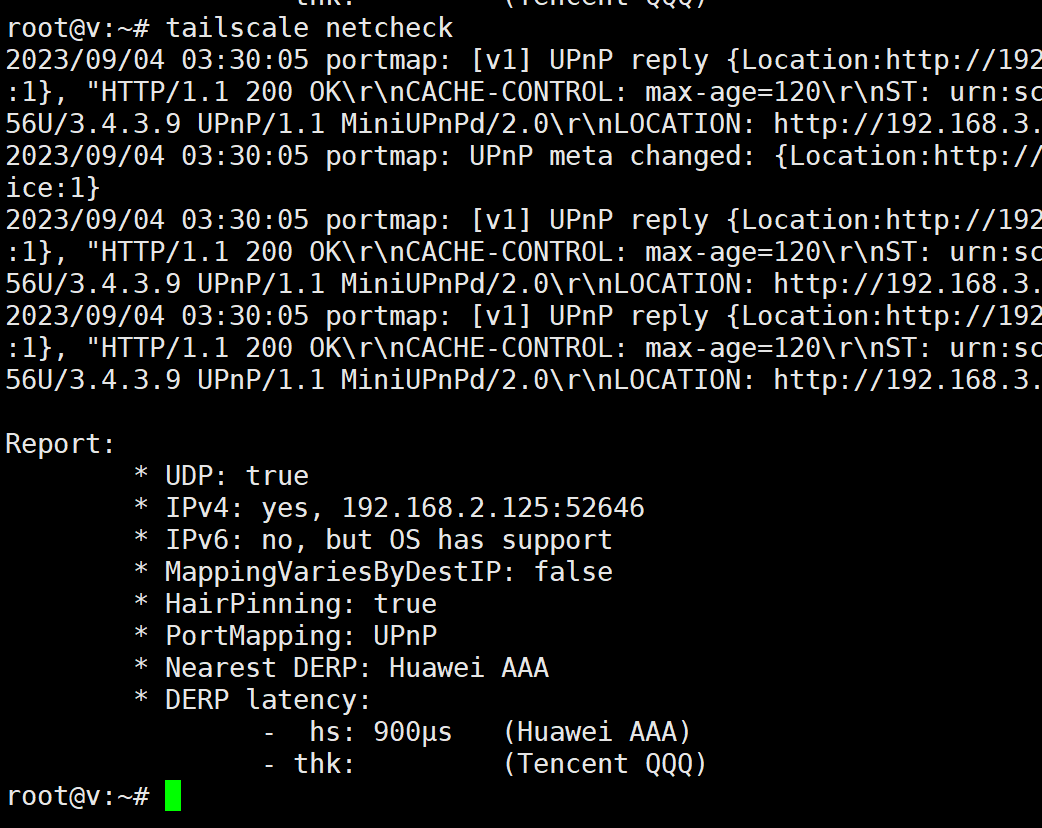Click "(Huawei AAA)" in the hs latency row
The width and height of the screenshot is (1042, 828).
click(x=597, y=732)
